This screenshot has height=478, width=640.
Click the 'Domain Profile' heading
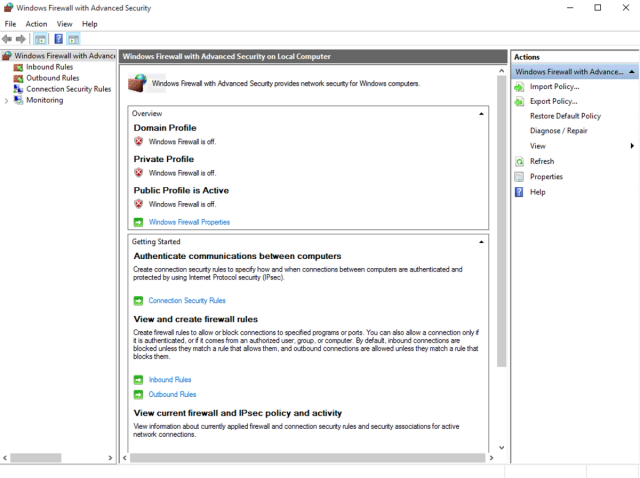point(165,128)
